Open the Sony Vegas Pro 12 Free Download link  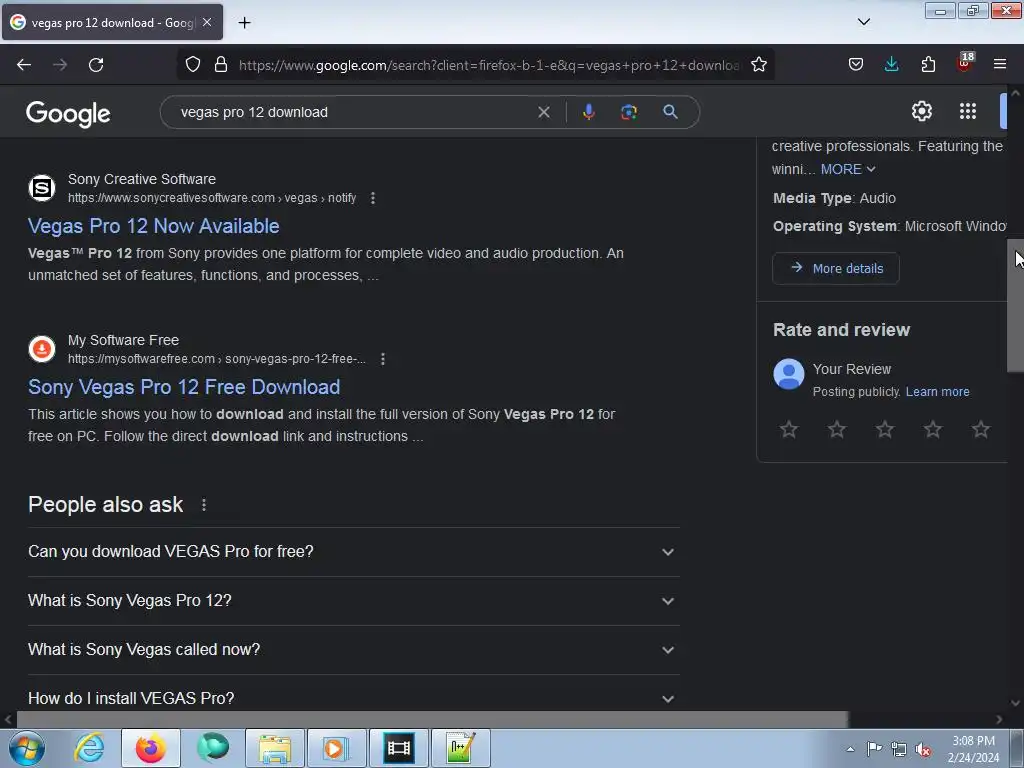coord(184,387)
